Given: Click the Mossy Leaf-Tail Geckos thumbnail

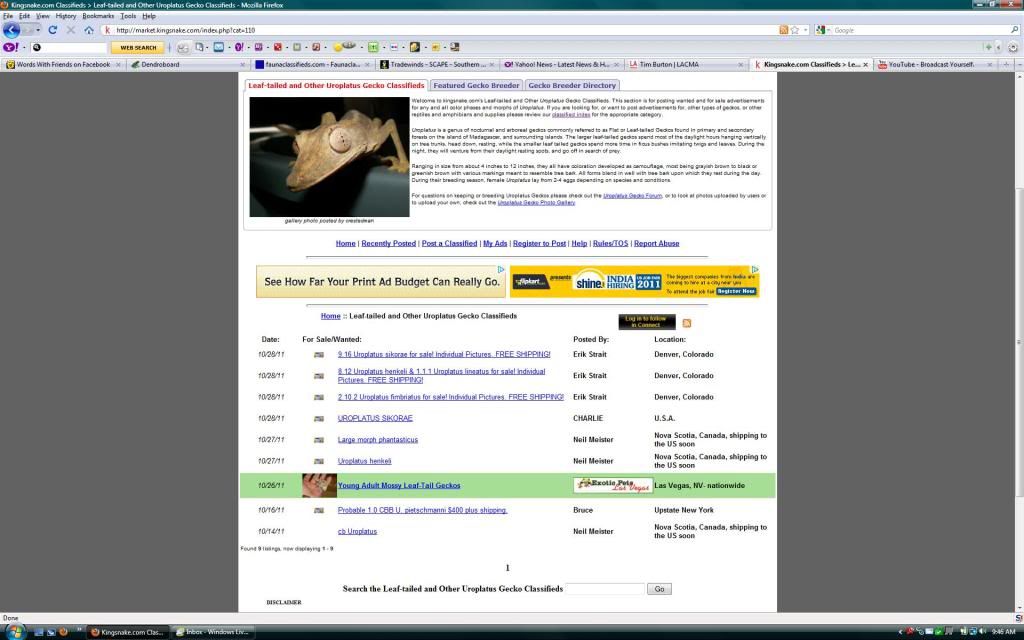Looking at the screenshot, I should pos(319,485).
